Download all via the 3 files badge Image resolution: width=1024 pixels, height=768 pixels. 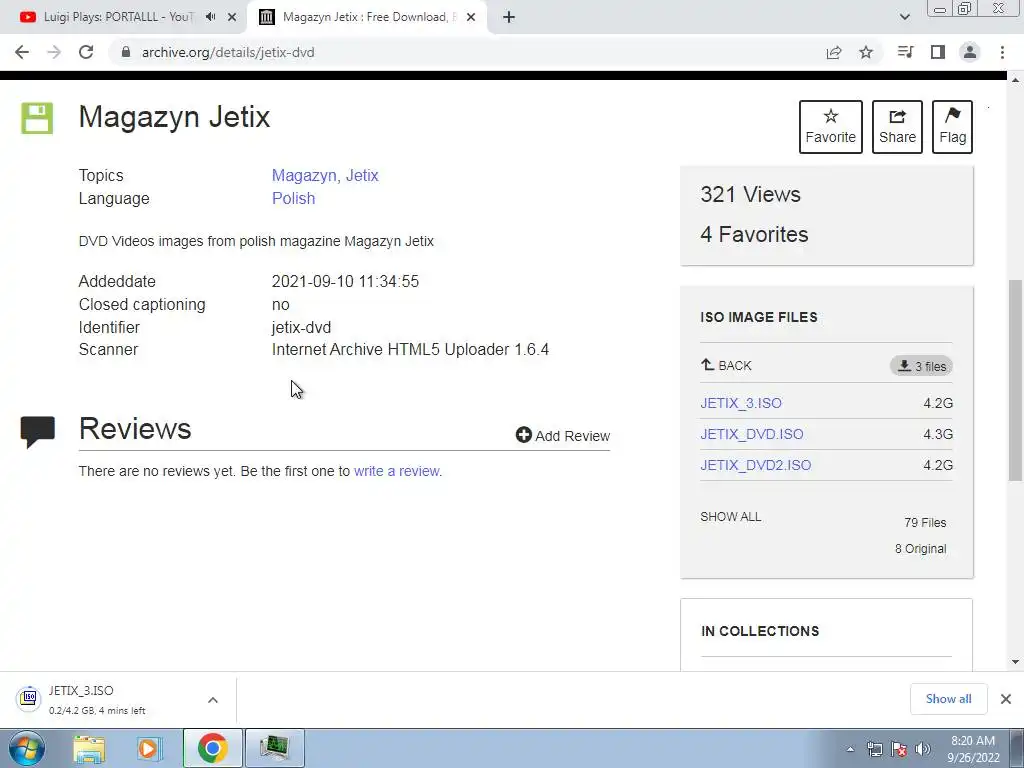tap(921, 366)
